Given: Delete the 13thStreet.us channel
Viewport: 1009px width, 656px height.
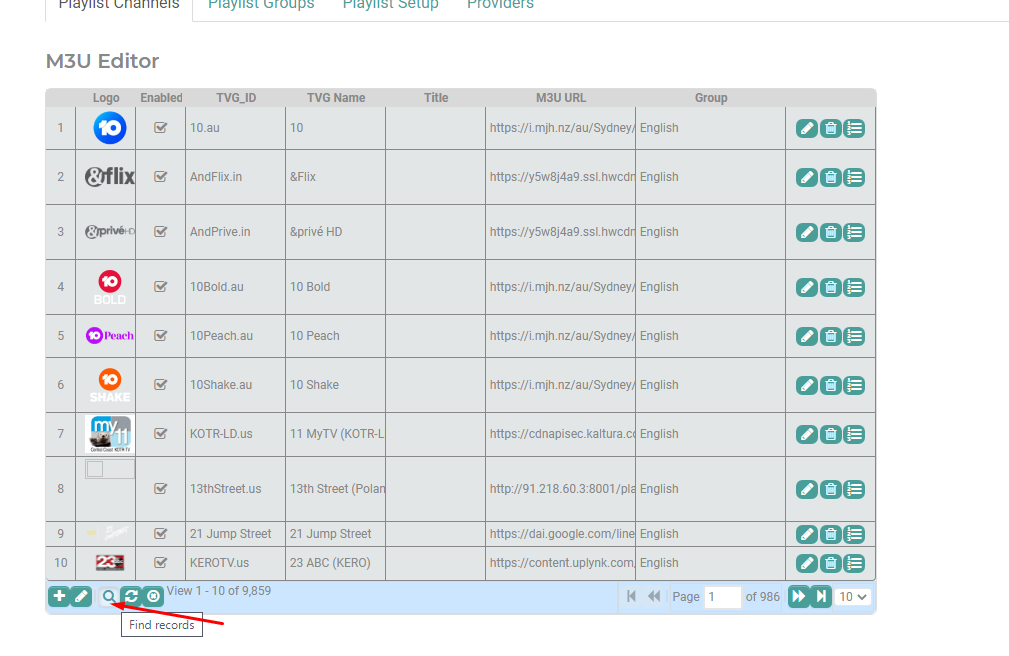Looking at the screenshot, I should tap(831, 489).
